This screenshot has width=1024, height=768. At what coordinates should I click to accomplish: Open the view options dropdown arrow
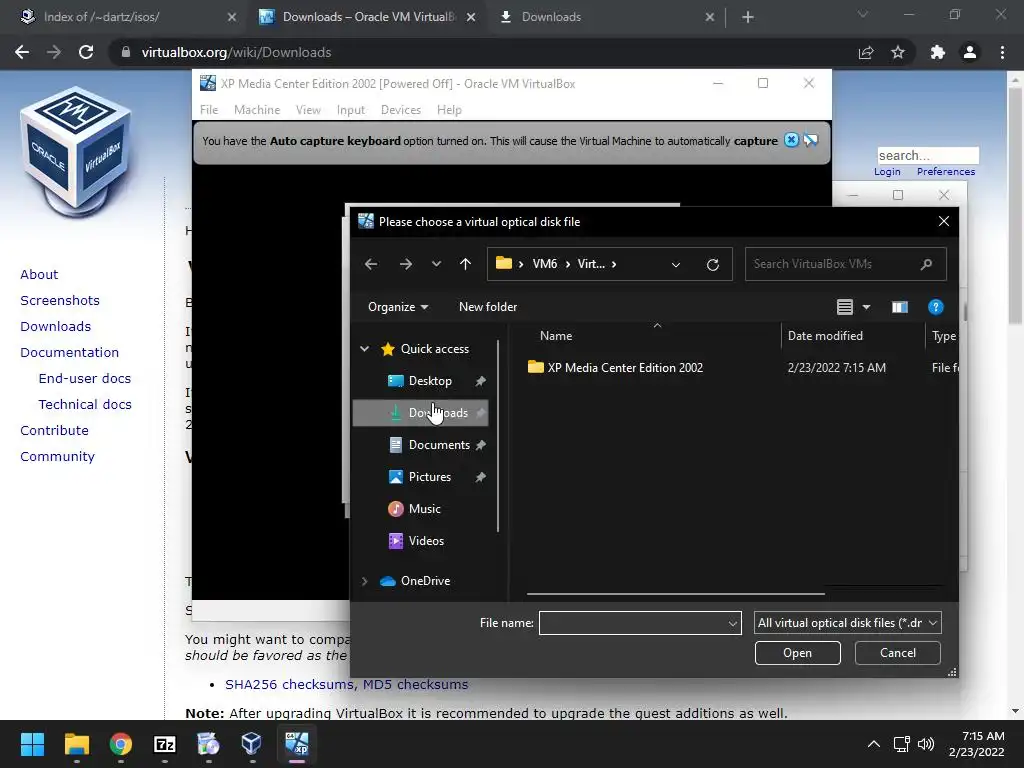(x=866, y=307)
